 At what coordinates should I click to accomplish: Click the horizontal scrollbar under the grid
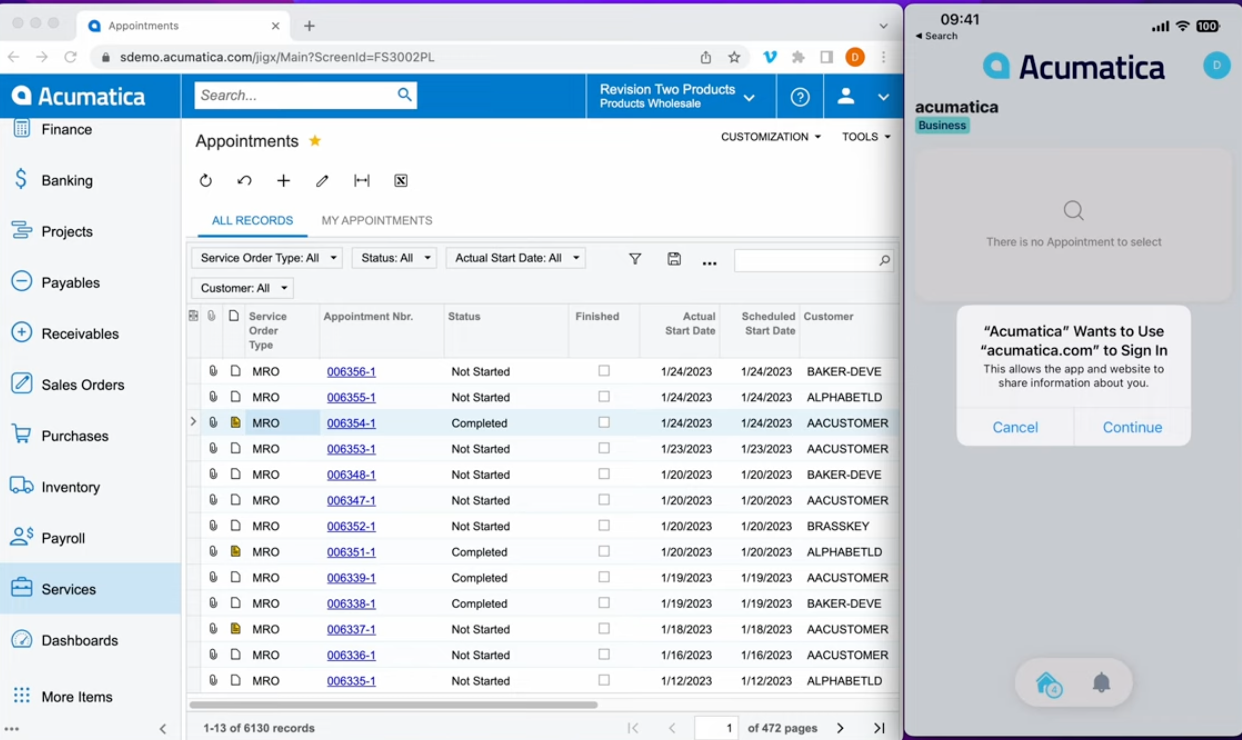pyautogui.click(x=393, y=705)
